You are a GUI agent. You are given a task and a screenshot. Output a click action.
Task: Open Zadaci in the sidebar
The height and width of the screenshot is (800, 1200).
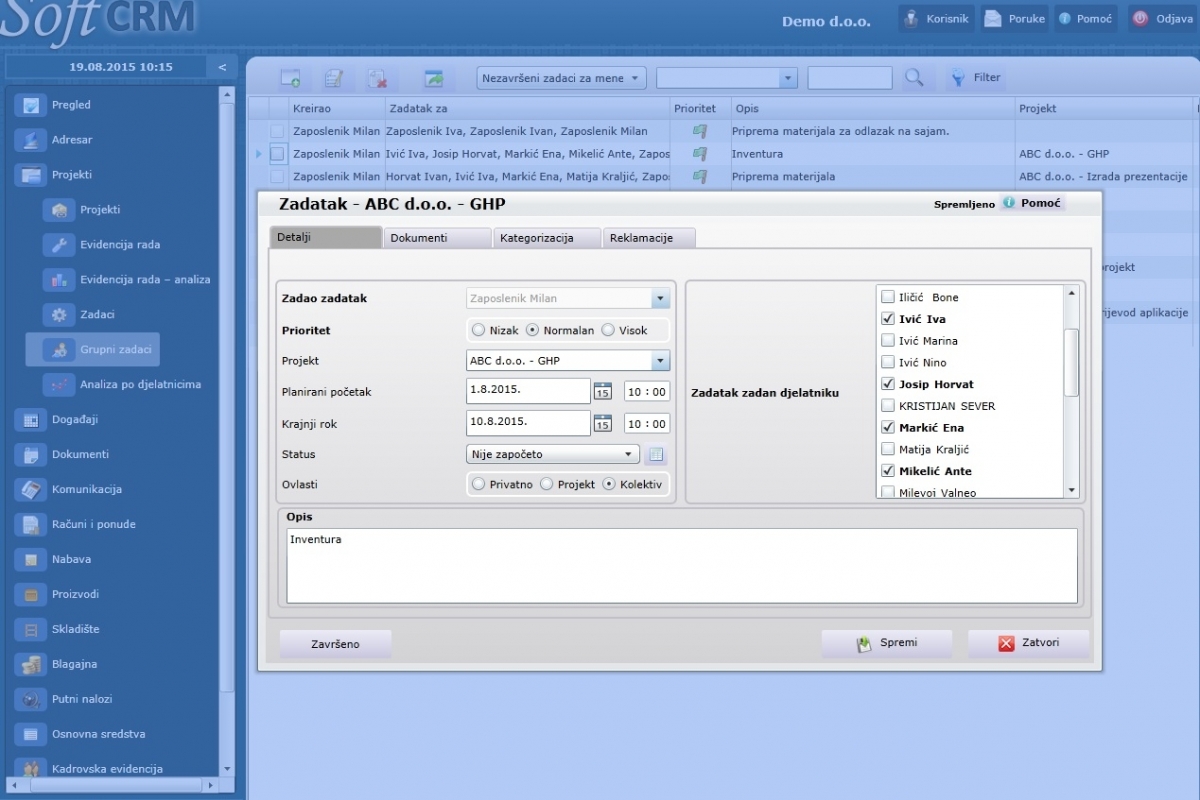point(97,315)
